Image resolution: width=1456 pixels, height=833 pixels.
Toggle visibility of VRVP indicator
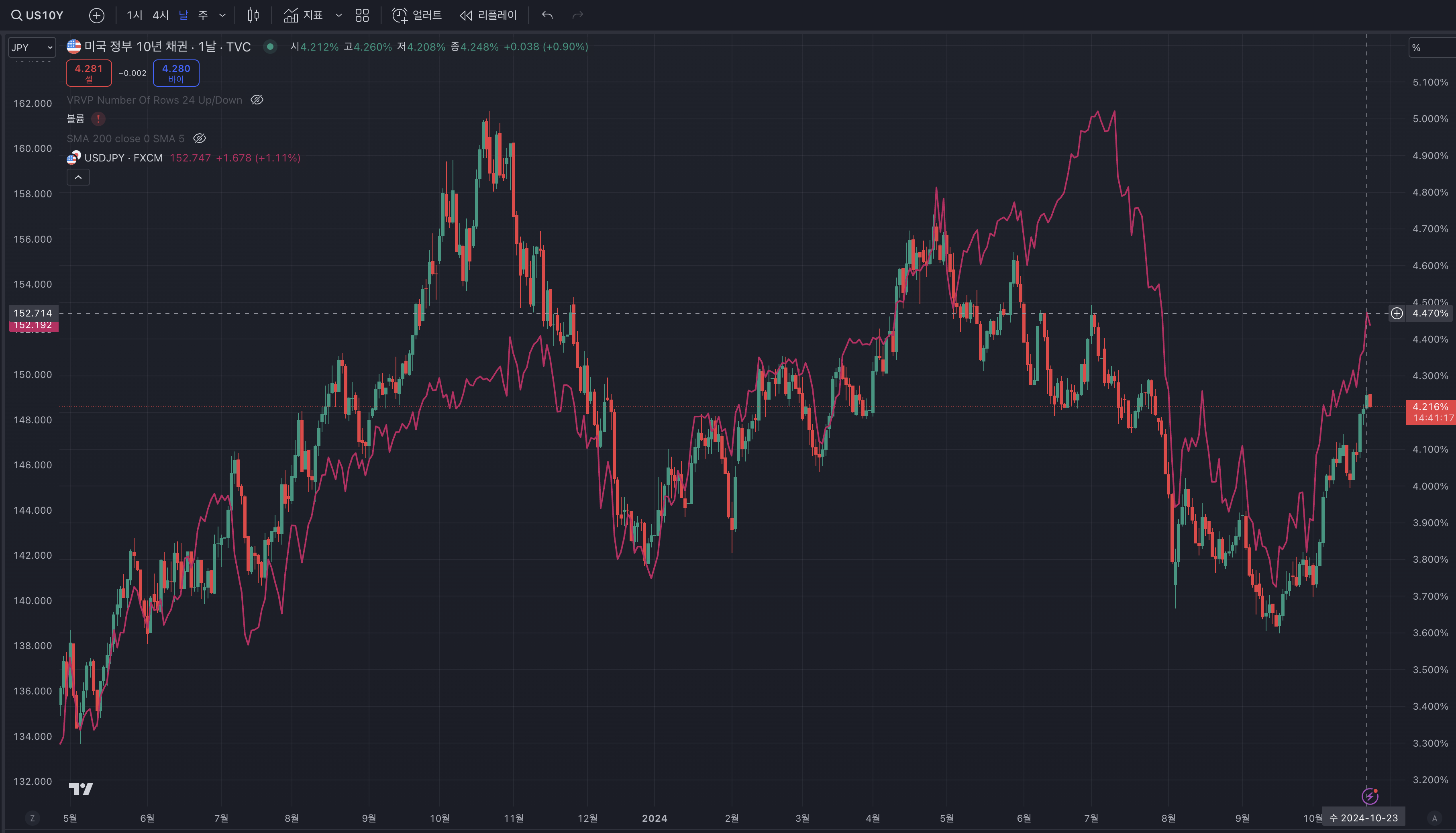(257, 100)
